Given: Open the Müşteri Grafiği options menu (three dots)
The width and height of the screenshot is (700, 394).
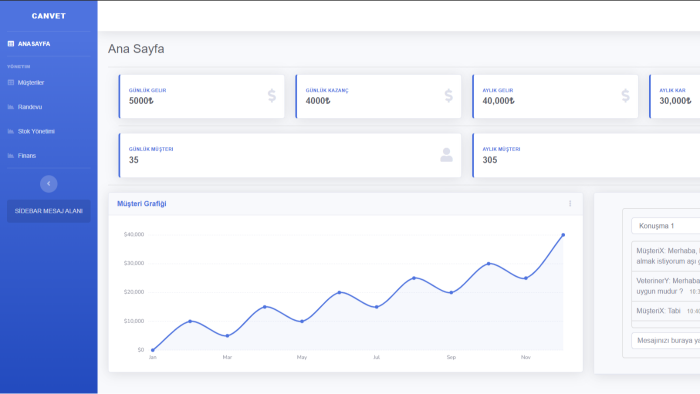Looking at the screenshot, I should [x=570, y=203].
